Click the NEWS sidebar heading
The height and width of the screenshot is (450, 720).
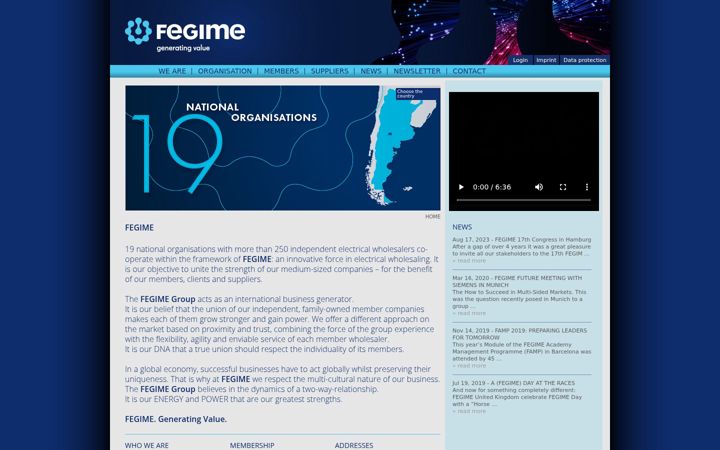[462, 227]
